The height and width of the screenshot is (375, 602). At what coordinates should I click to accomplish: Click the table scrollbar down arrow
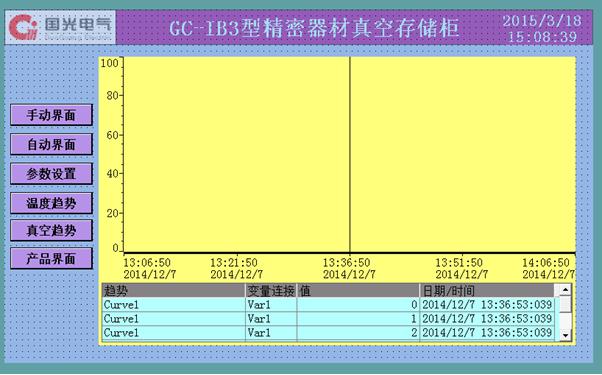click(565, 335)
